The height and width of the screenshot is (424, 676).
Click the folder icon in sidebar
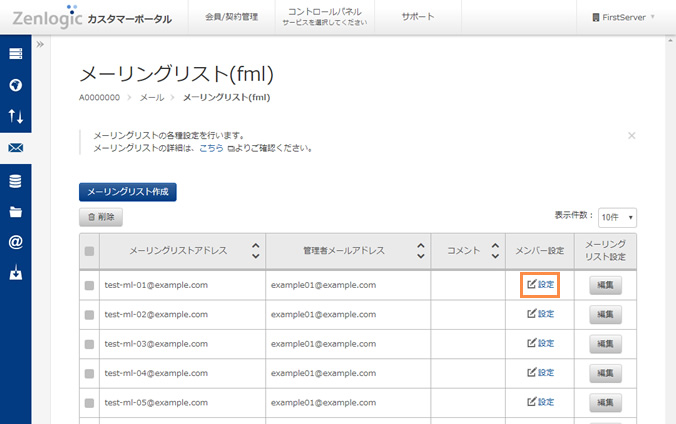pos(16,212)
